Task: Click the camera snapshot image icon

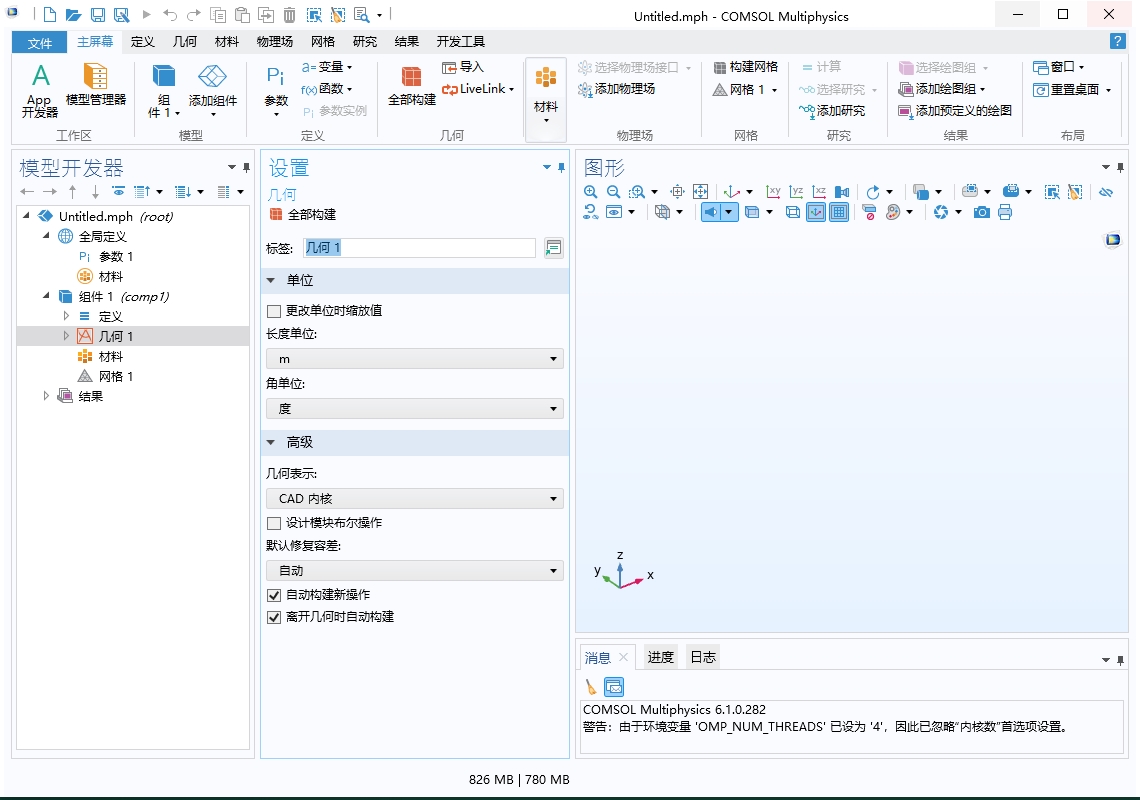Action: [982, 212]
